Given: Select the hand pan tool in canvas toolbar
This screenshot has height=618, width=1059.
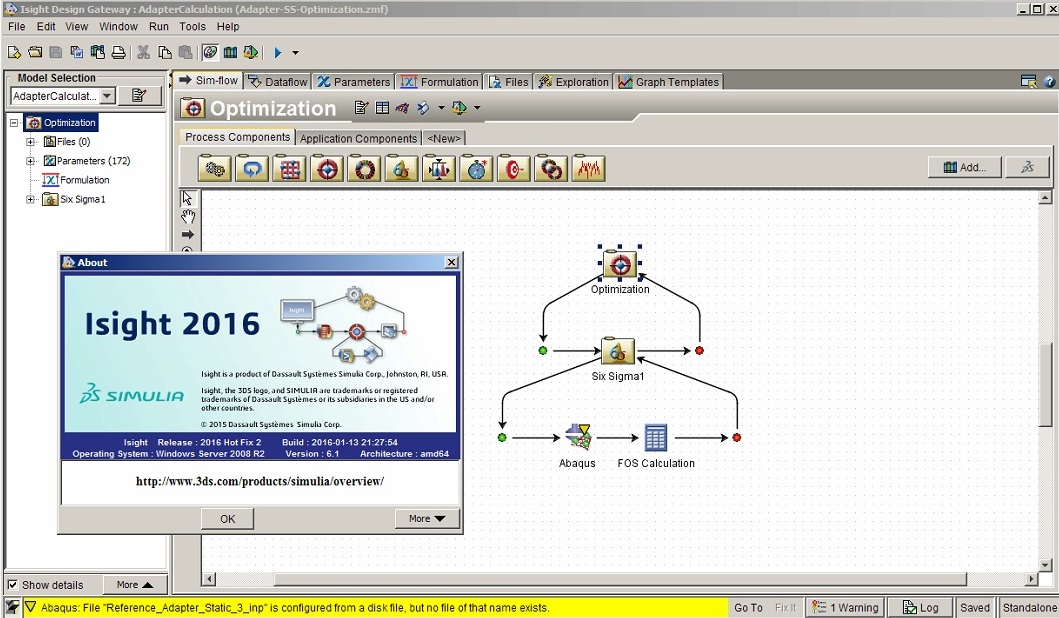Looking at the screenshot, I should [x=188, y=216].
